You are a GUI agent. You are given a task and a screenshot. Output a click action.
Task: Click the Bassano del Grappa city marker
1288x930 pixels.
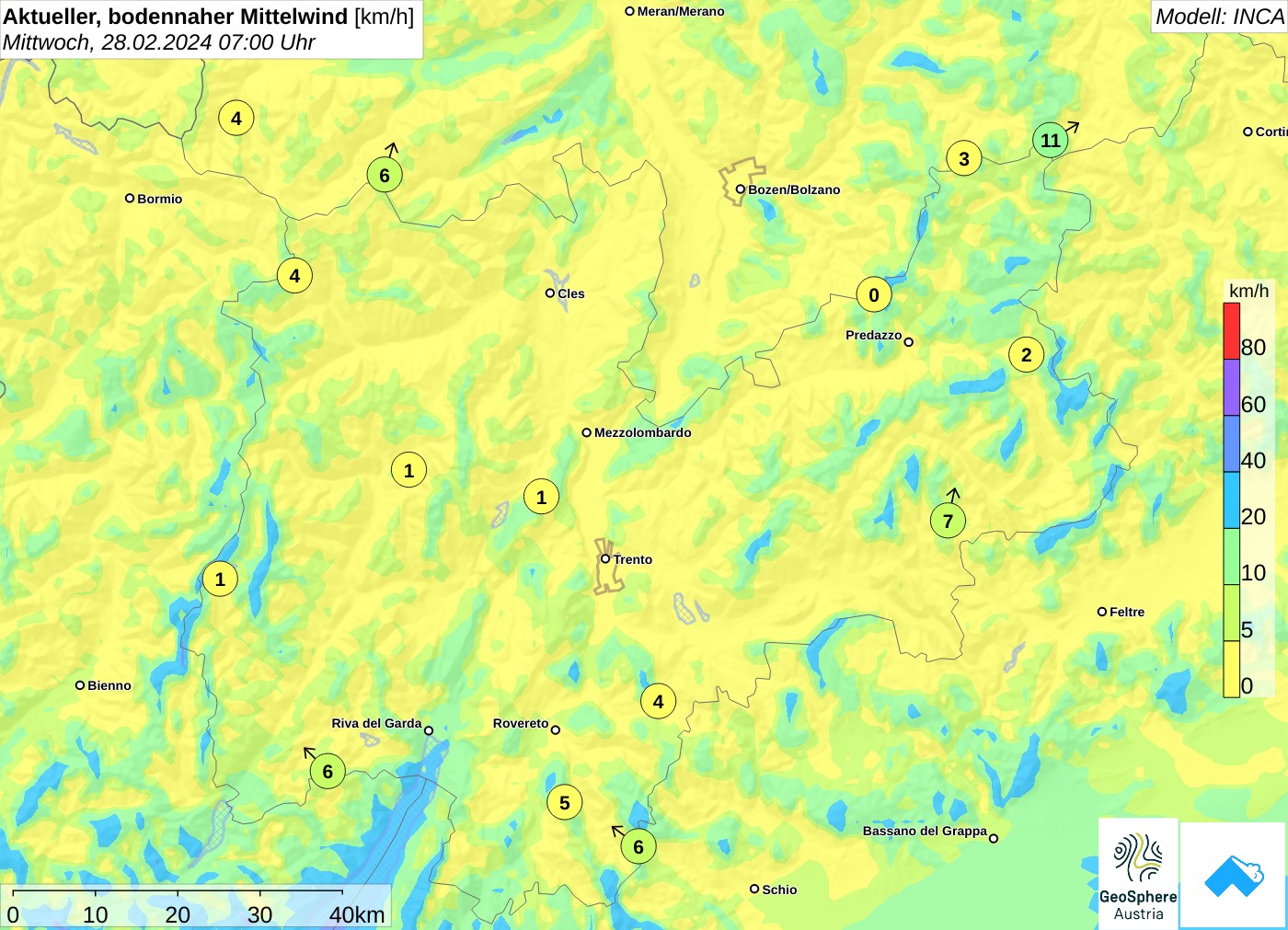point(994,838)
